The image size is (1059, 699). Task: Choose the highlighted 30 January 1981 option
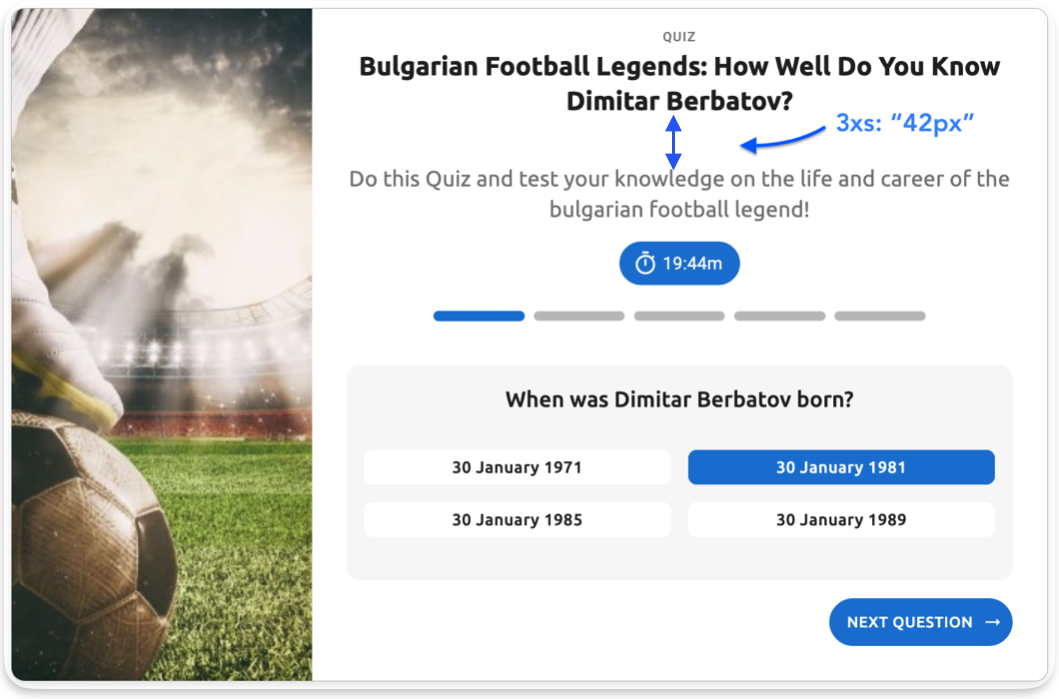(841, 467)
